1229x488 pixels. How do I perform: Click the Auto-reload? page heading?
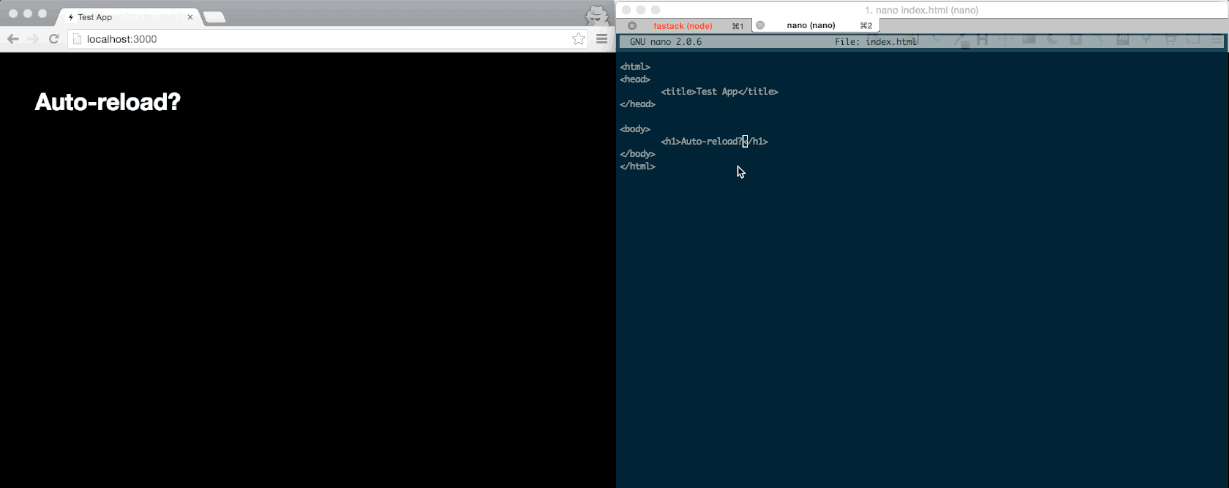(x=107, y=102)
